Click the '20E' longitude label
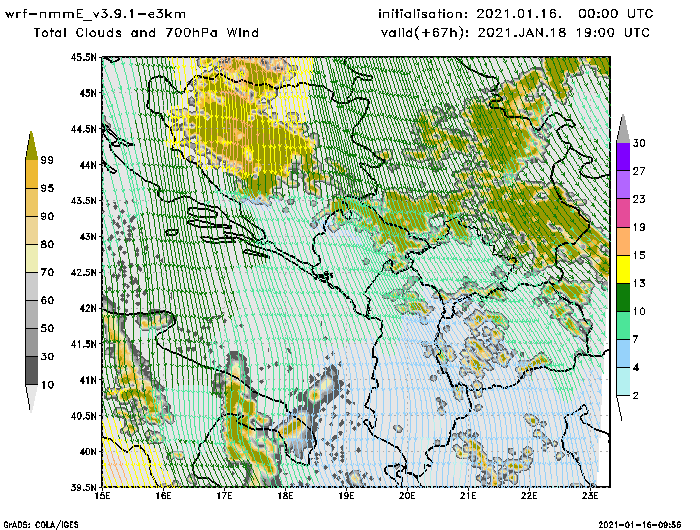The image size is (700, 530). click(x=407, y=496)
